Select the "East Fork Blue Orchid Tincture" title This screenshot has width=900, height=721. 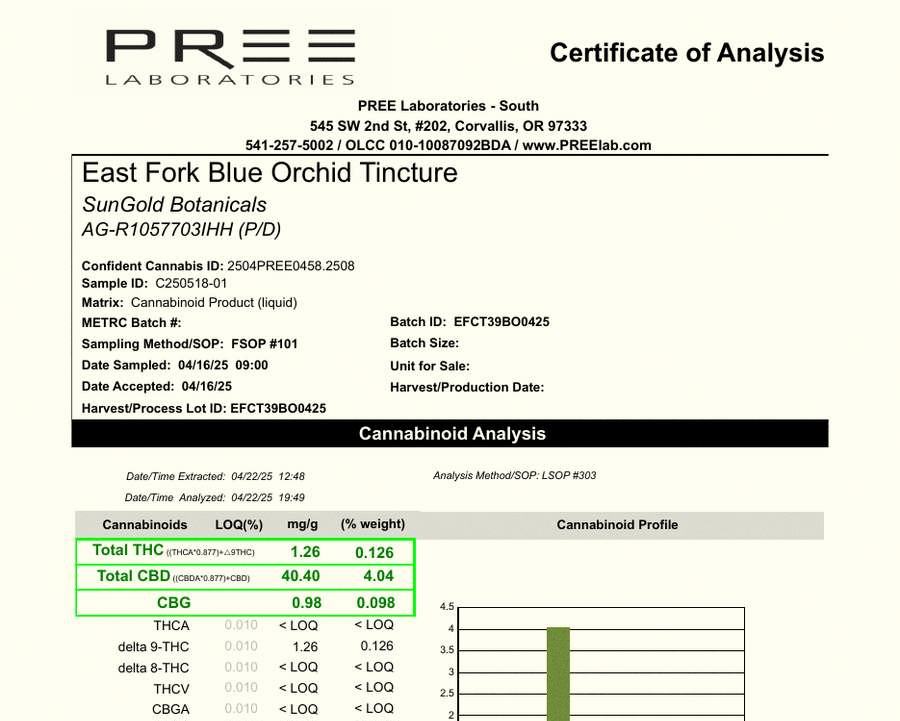tap(270, 172)
